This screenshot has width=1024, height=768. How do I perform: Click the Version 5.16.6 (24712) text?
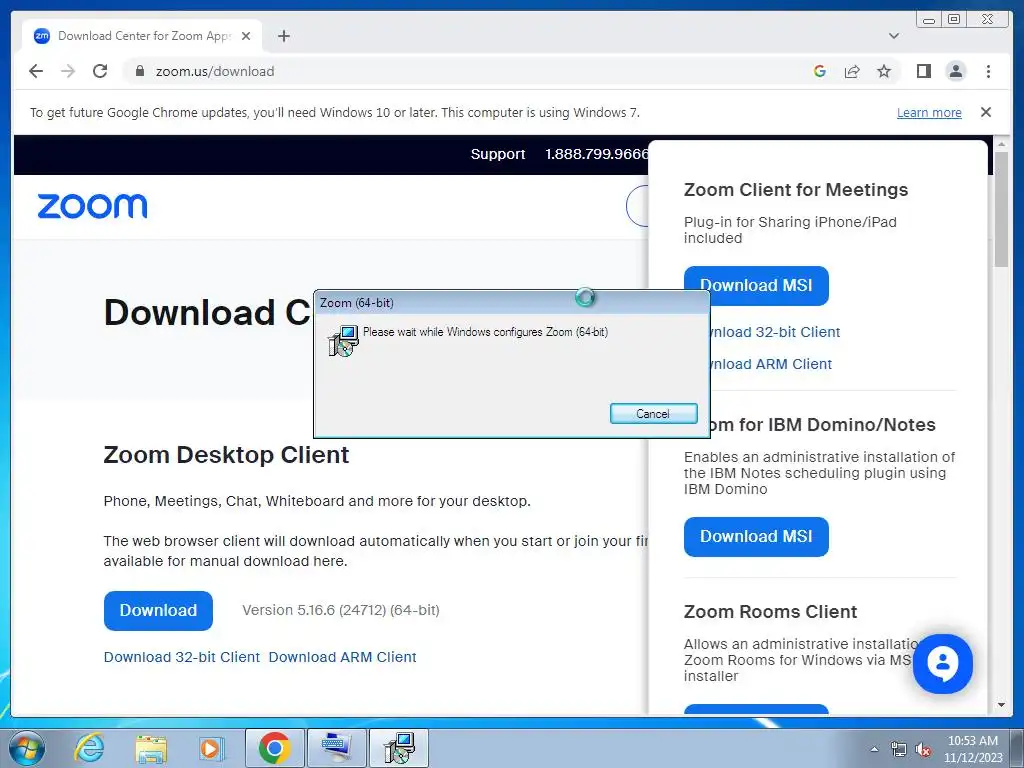tap(341, 610)
